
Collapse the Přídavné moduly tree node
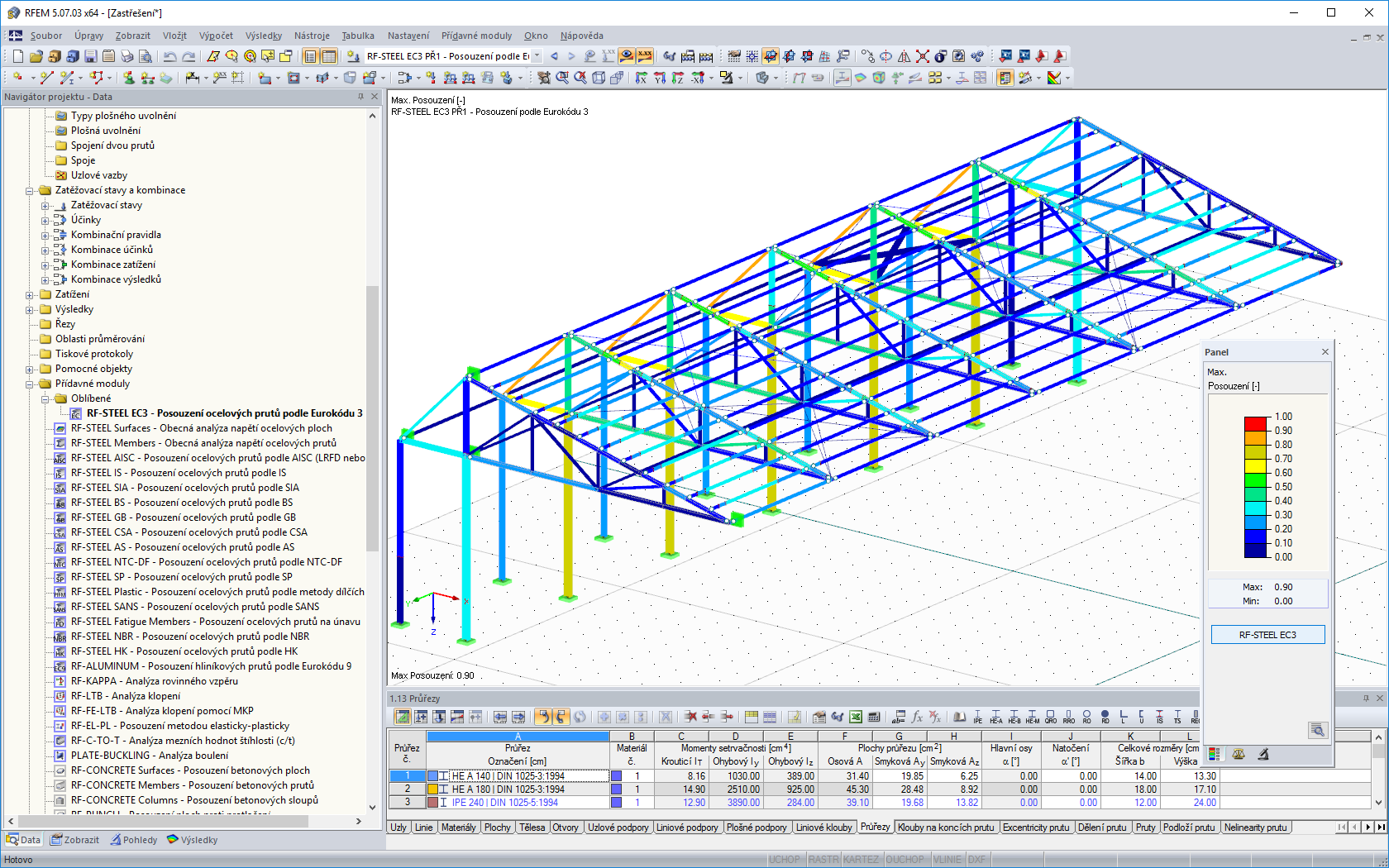(x=30, y=384)
